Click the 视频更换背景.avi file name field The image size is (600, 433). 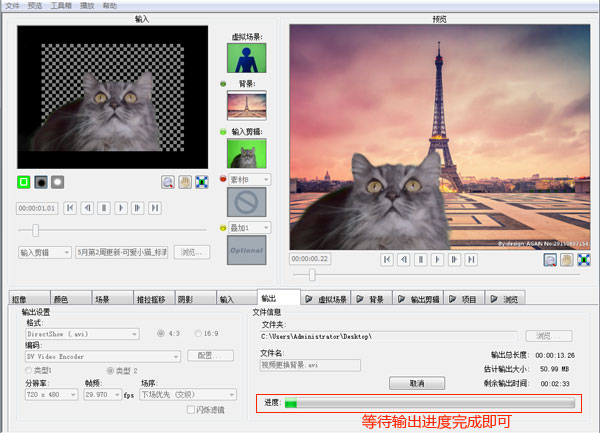310,365
